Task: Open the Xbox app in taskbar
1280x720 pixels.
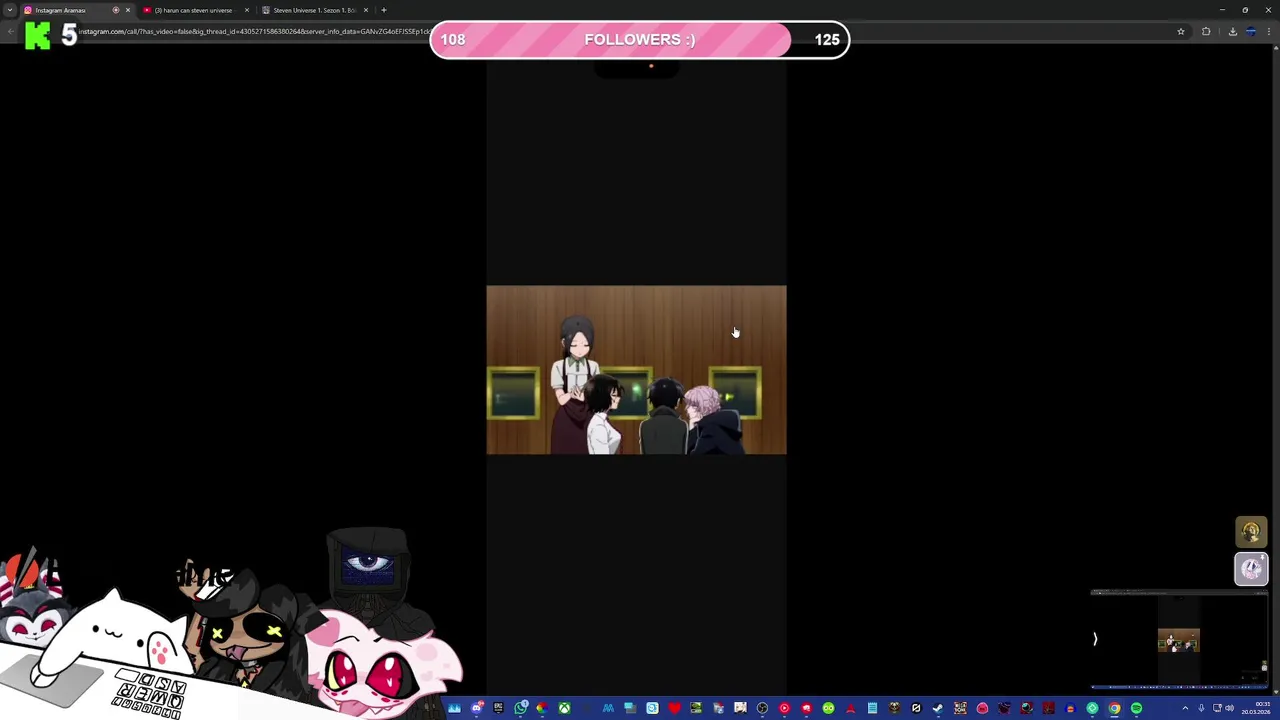Action: pyautogui.click(x=565, y=708)
